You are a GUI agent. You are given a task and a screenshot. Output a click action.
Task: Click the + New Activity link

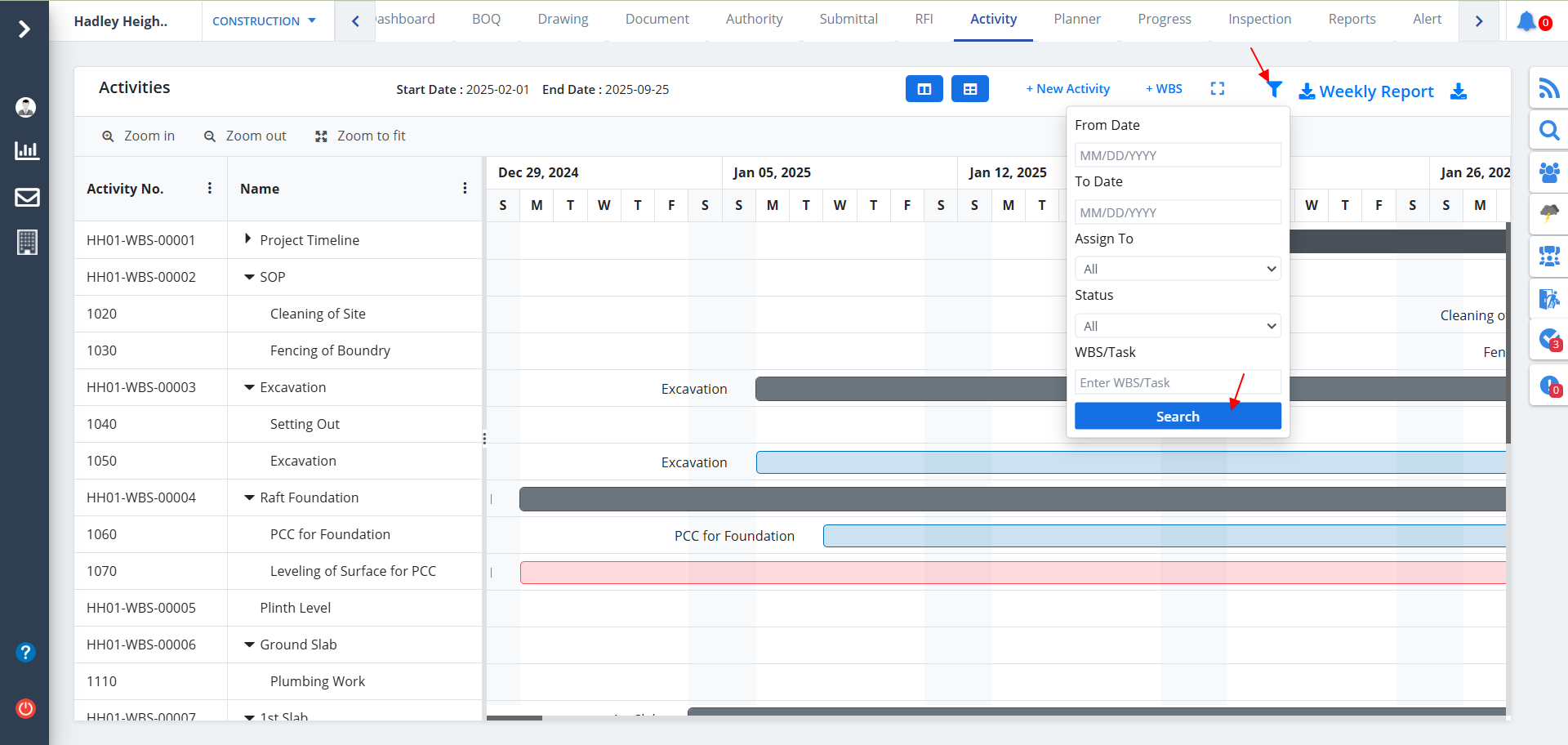coord(1067,89)
